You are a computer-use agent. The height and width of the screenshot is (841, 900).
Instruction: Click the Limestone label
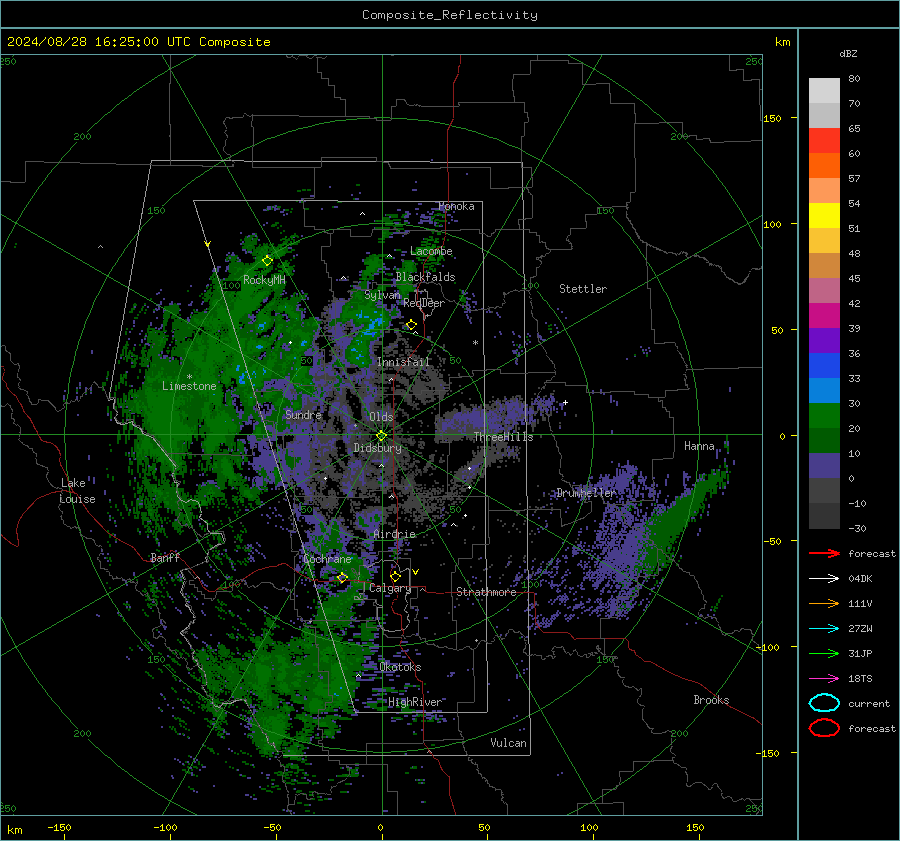(189, 386)
